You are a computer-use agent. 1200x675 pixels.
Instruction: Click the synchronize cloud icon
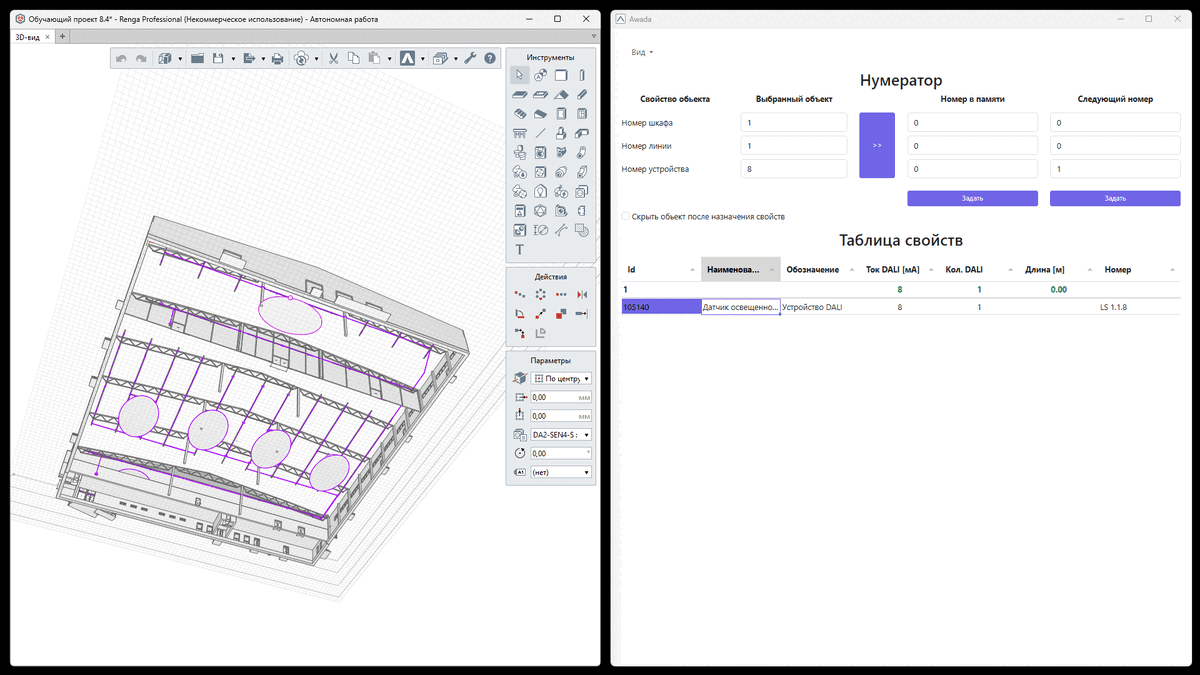[301, 59]
